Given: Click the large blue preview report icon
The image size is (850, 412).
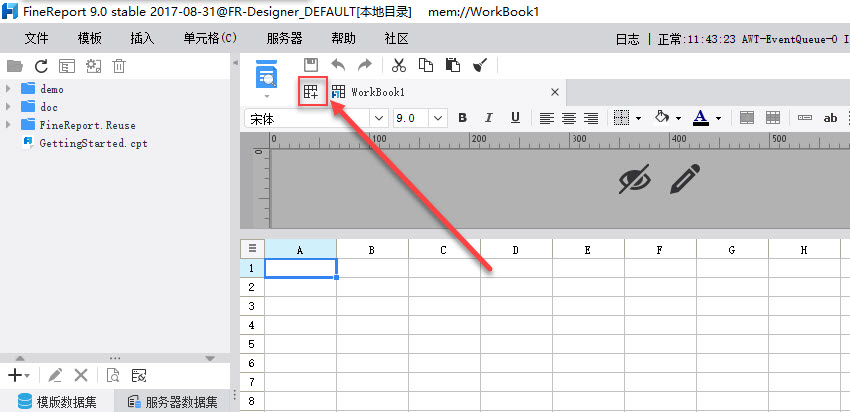Looking at the screenshot, I should click(266, 74).
